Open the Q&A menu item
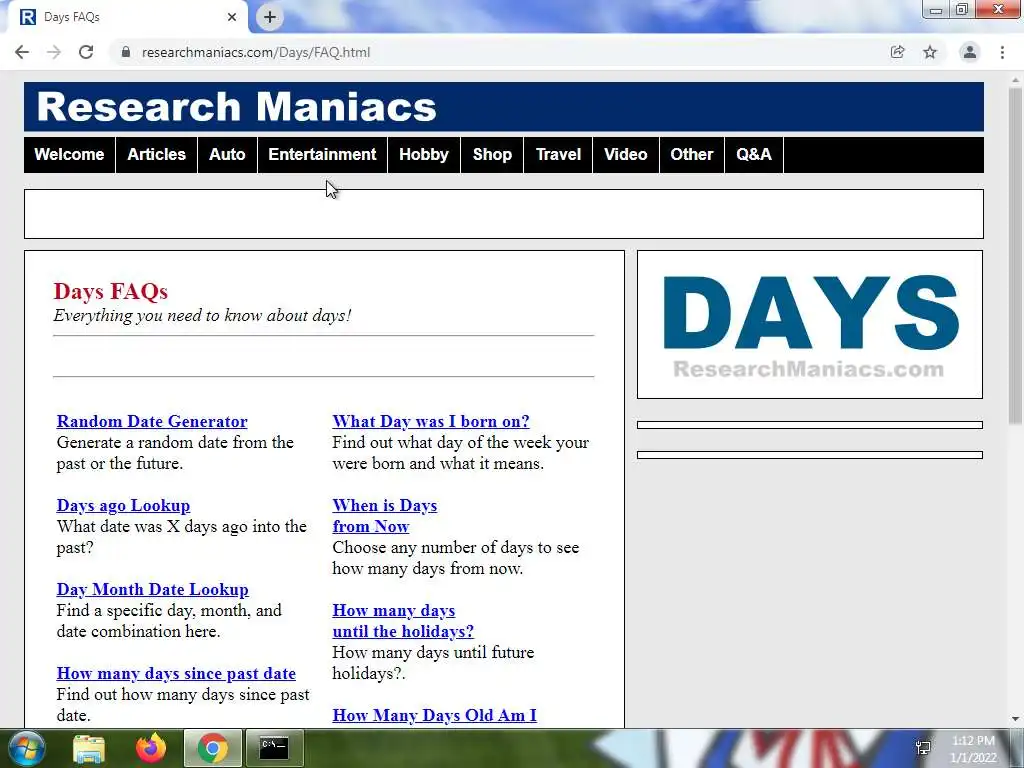This screenshot has width=1024, height=768. pyautogui.click(x=754, y=155)
